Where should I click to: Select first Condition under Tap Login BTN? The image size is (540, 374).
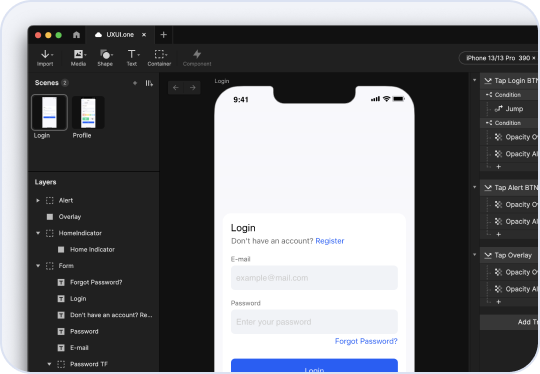[x=509, y=95]
